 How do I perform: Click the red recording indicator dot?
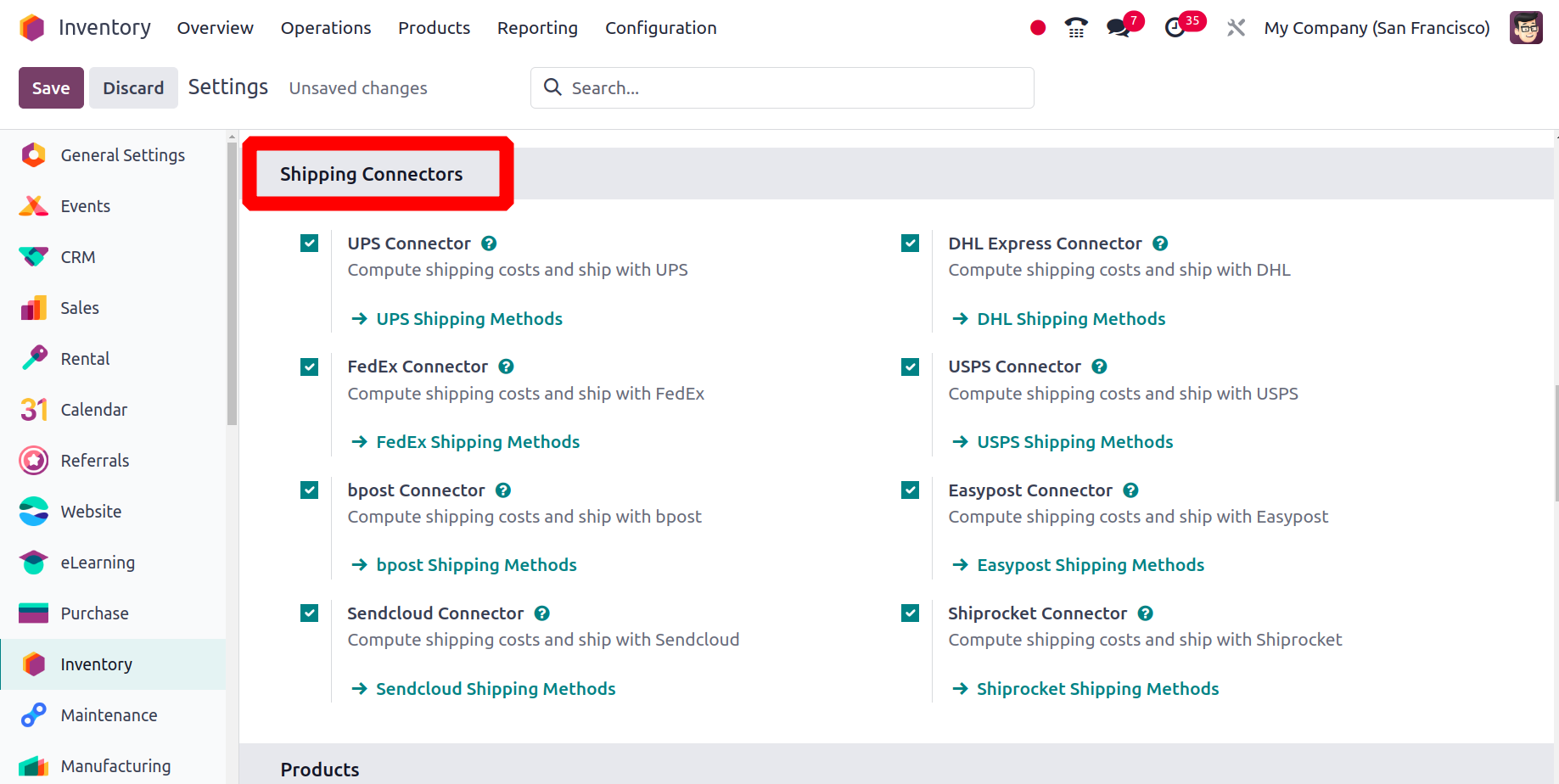[1037, 28]
